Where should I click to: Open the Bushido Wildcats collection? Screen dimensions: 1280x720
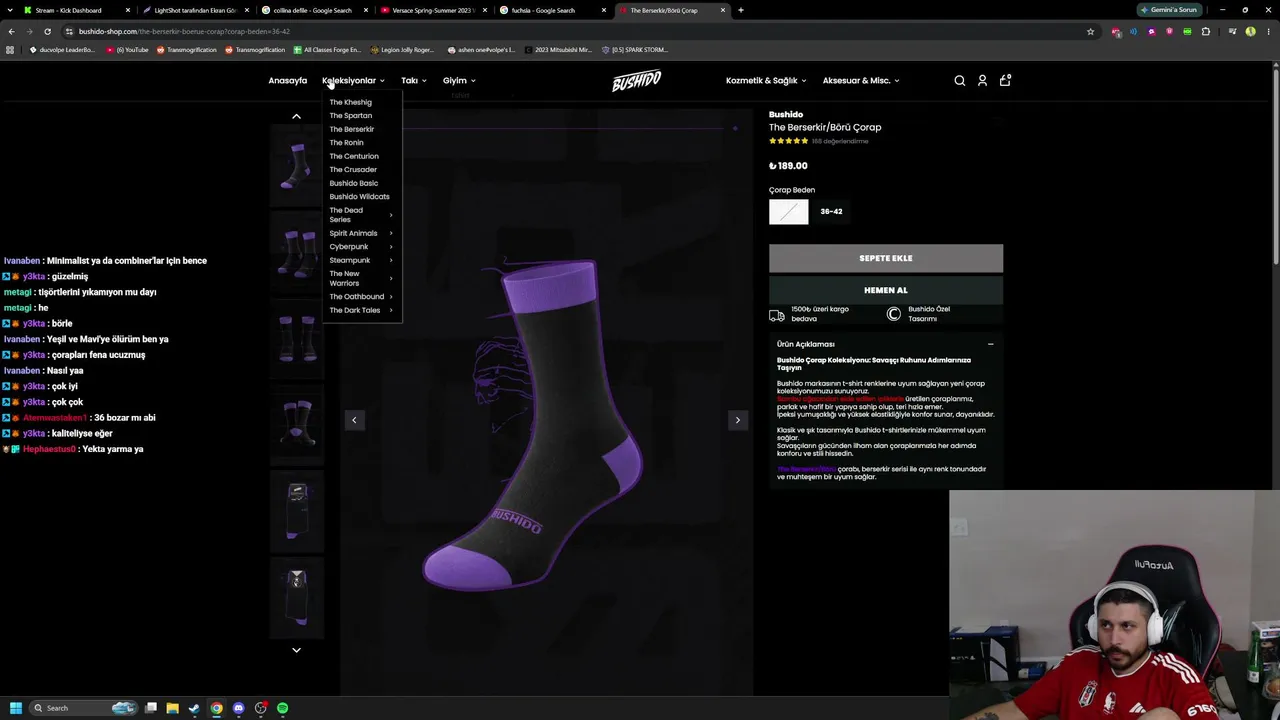click(359, 196)
